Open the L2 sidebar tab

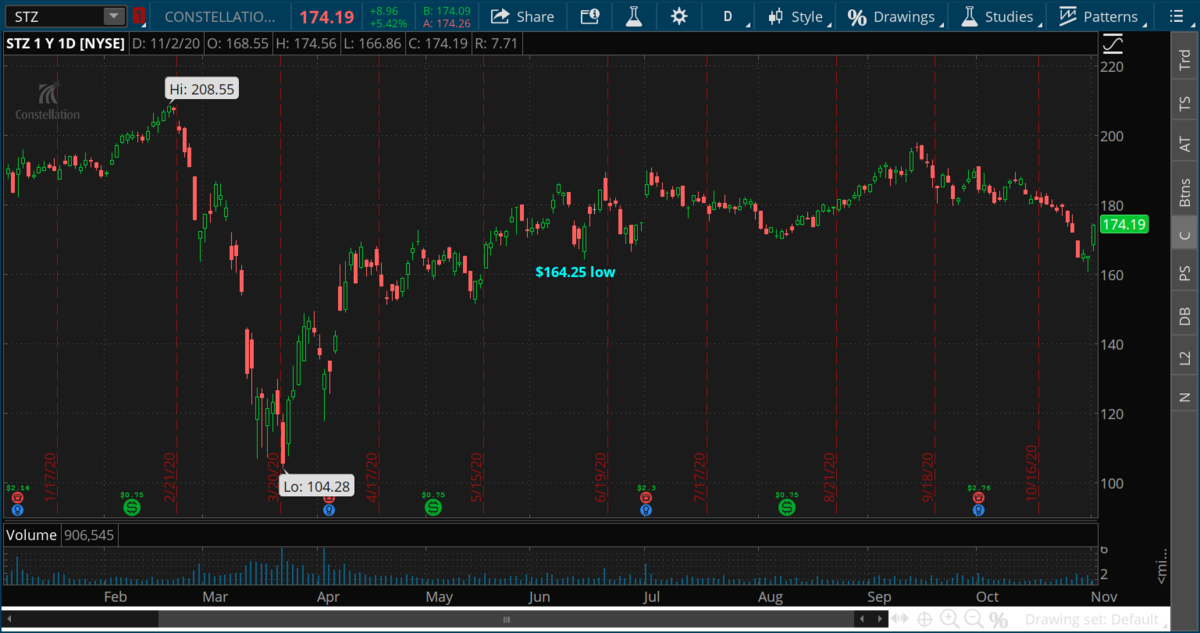(x=1185, y=357)
